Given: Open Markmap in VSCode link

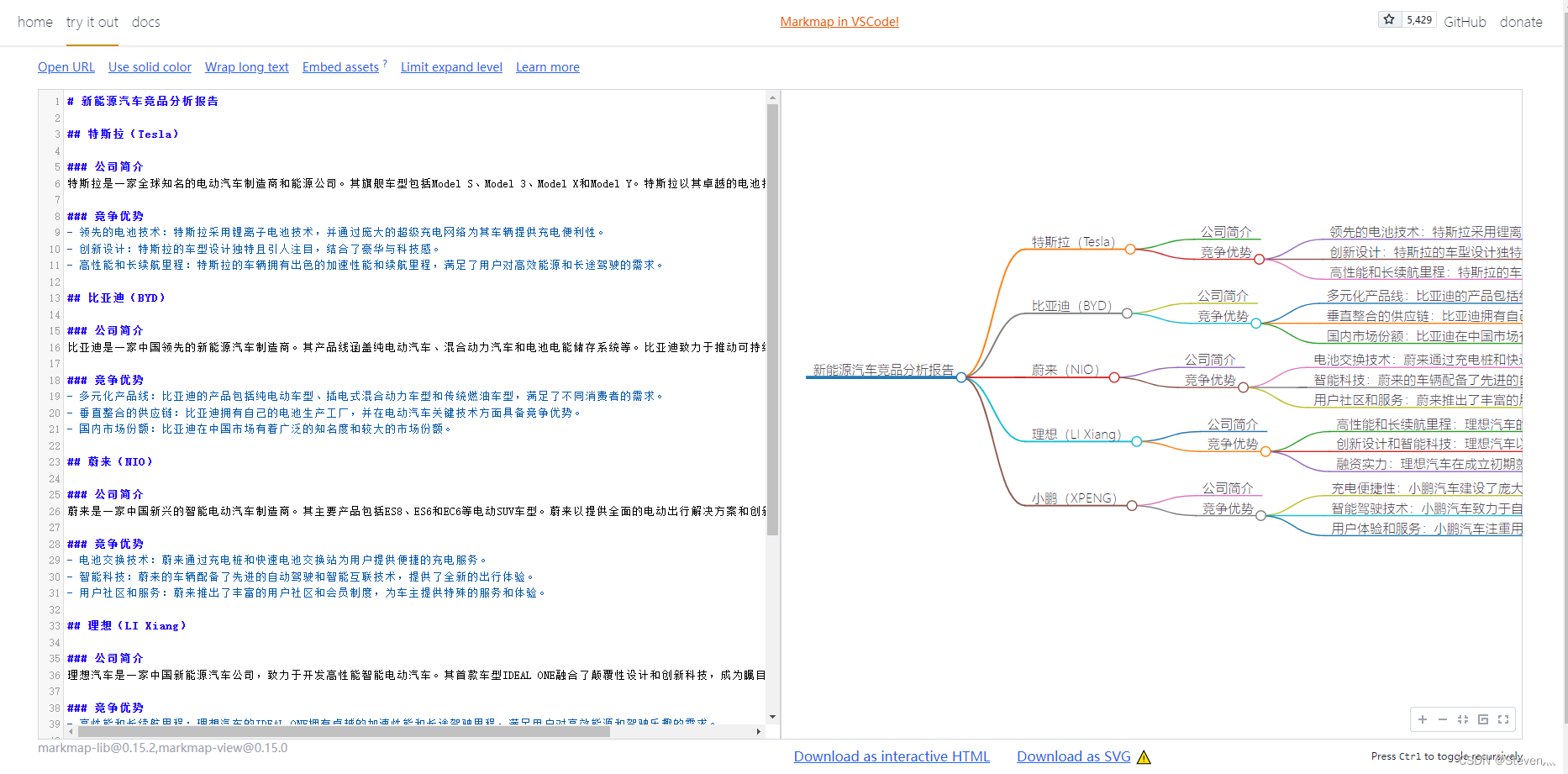Looking at the screenshot, I should pos(839,22).
